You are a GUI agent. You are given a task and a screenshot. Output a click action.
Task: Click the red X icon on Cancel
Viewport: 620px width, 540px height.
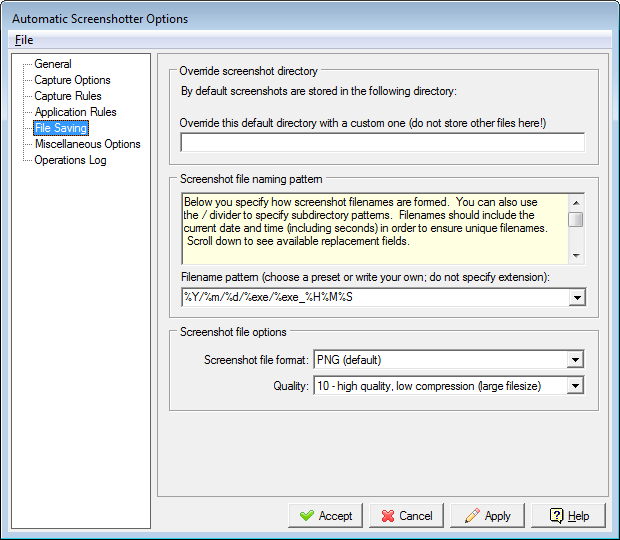[384, 516]
